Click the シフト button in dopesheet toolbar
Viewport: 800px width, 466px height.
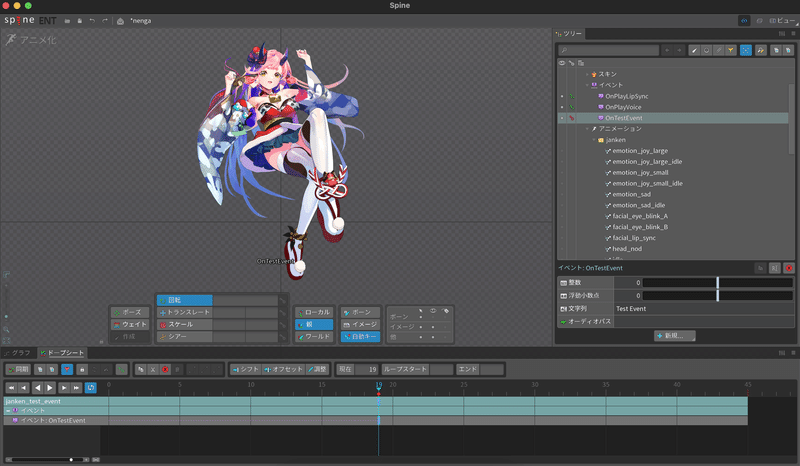click(245, 370)
